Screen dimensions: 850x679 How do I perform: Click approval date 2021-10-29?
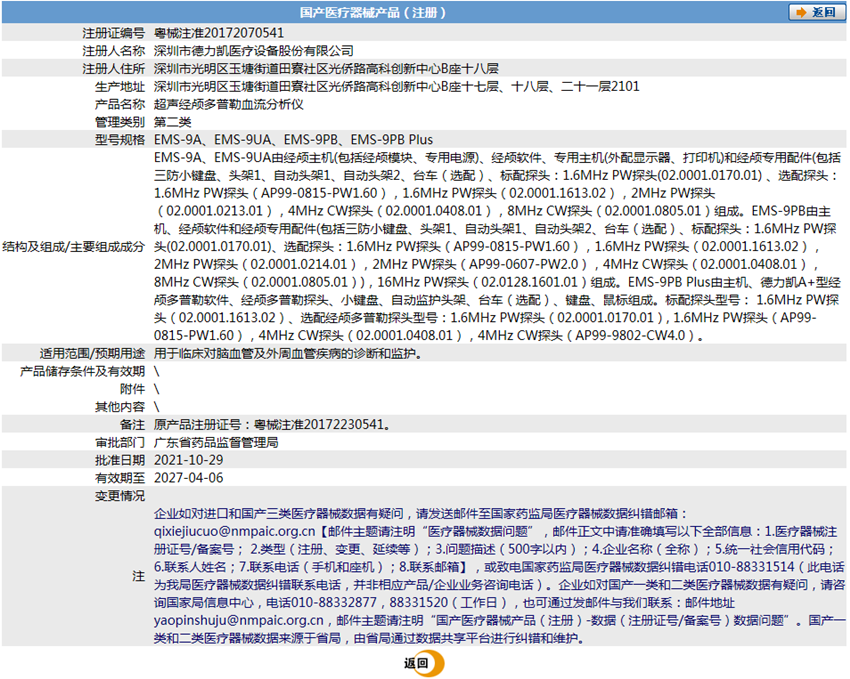[189, 461]
